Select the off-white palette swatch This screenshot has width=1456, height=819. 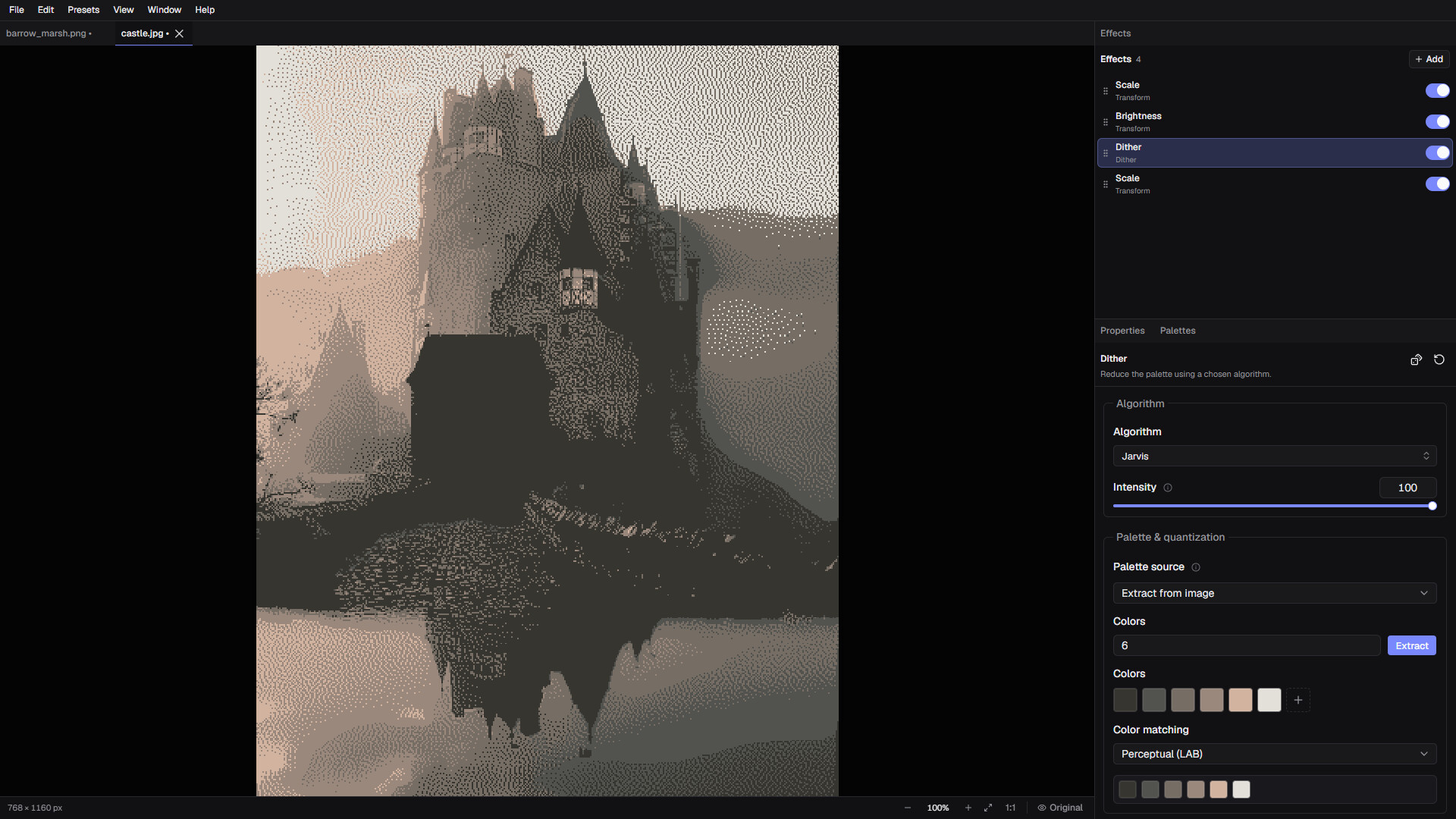pyautogui.click(x=1269, y=700)
